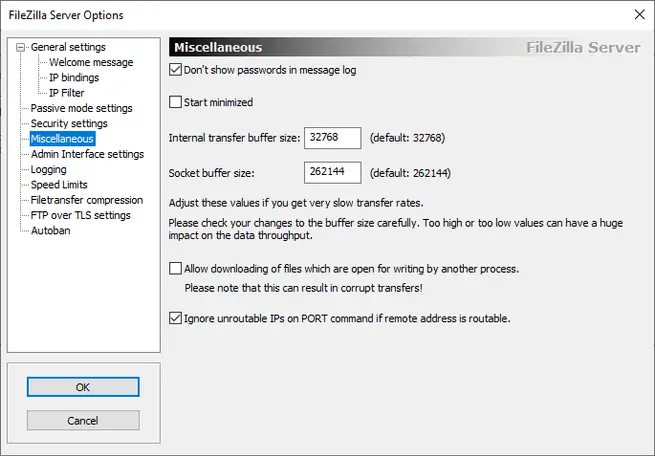Image resolution: width=655 pixels, height=456 pixels.
Task: Confirm the options with OK
Action: point(83,387)
